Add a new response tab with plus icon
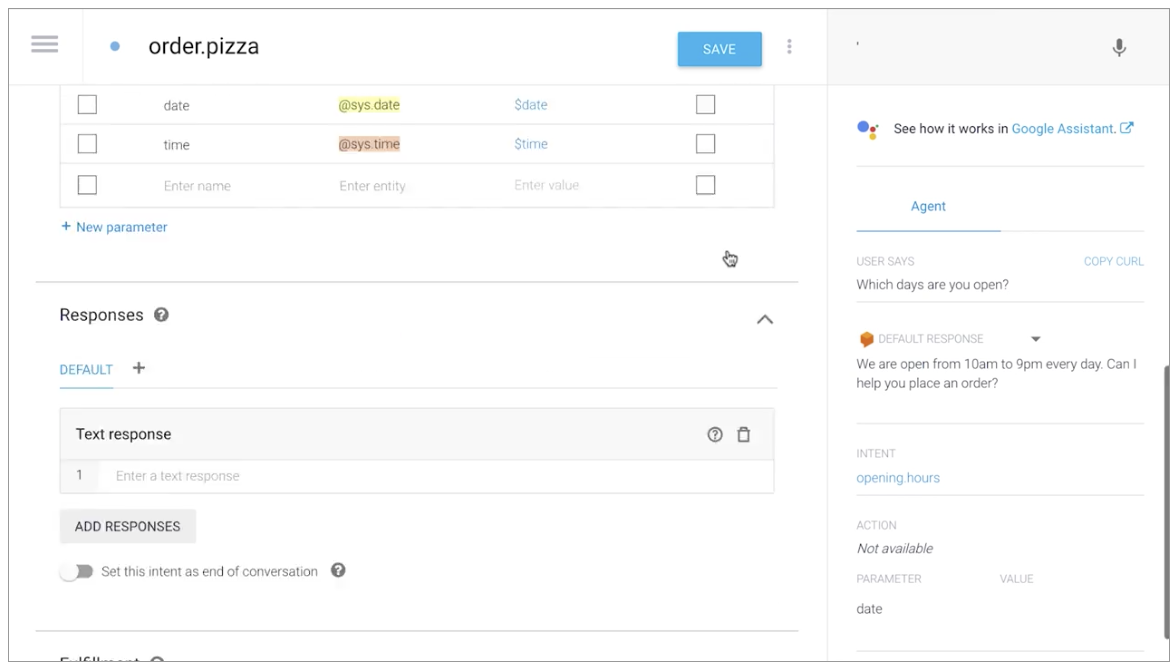Image resolution: width=1176 pixels, height=668 pixels. point(139,368)
